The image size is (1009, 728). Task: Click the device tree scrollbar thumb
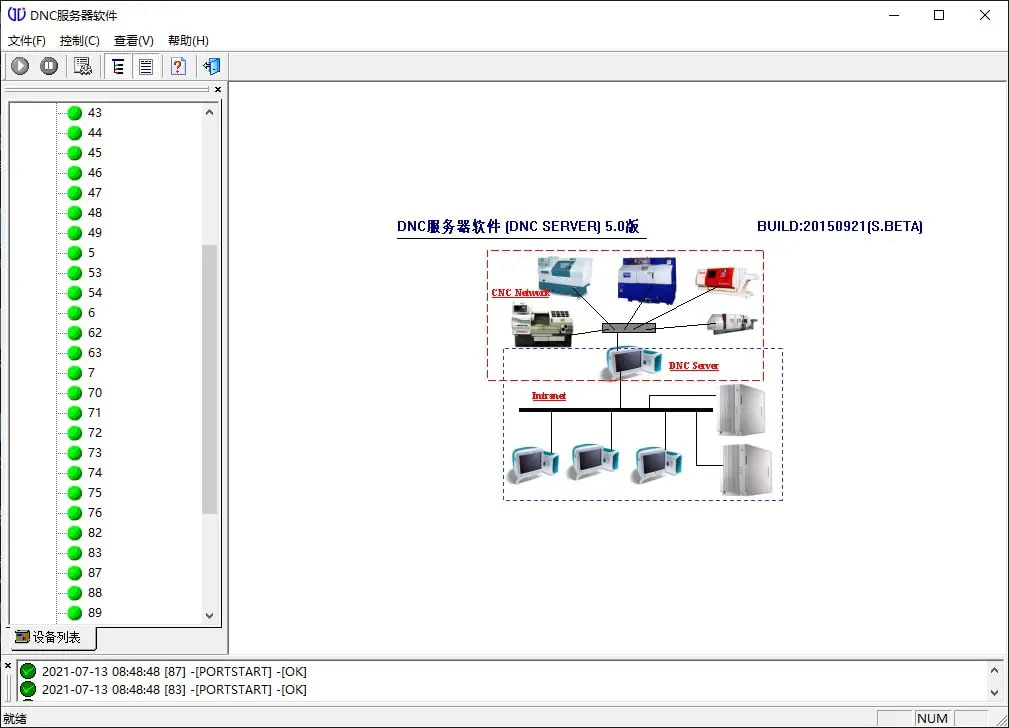(x=209, y=379)
